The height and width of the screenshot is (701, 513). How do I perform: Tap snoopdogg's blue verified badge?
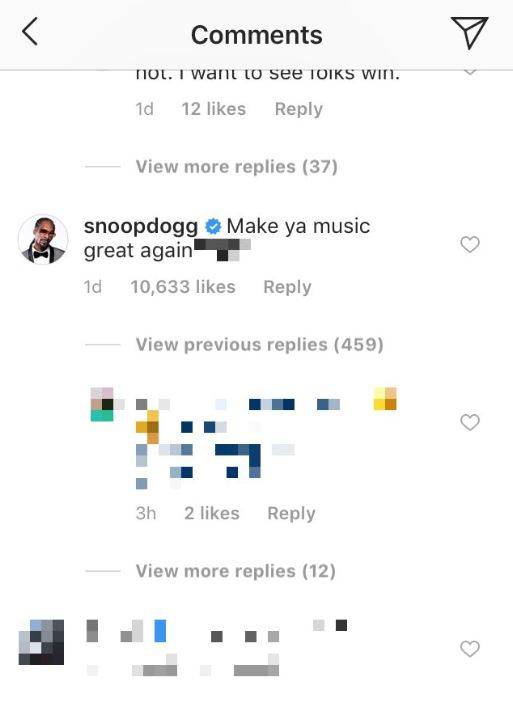coord(213,227)
